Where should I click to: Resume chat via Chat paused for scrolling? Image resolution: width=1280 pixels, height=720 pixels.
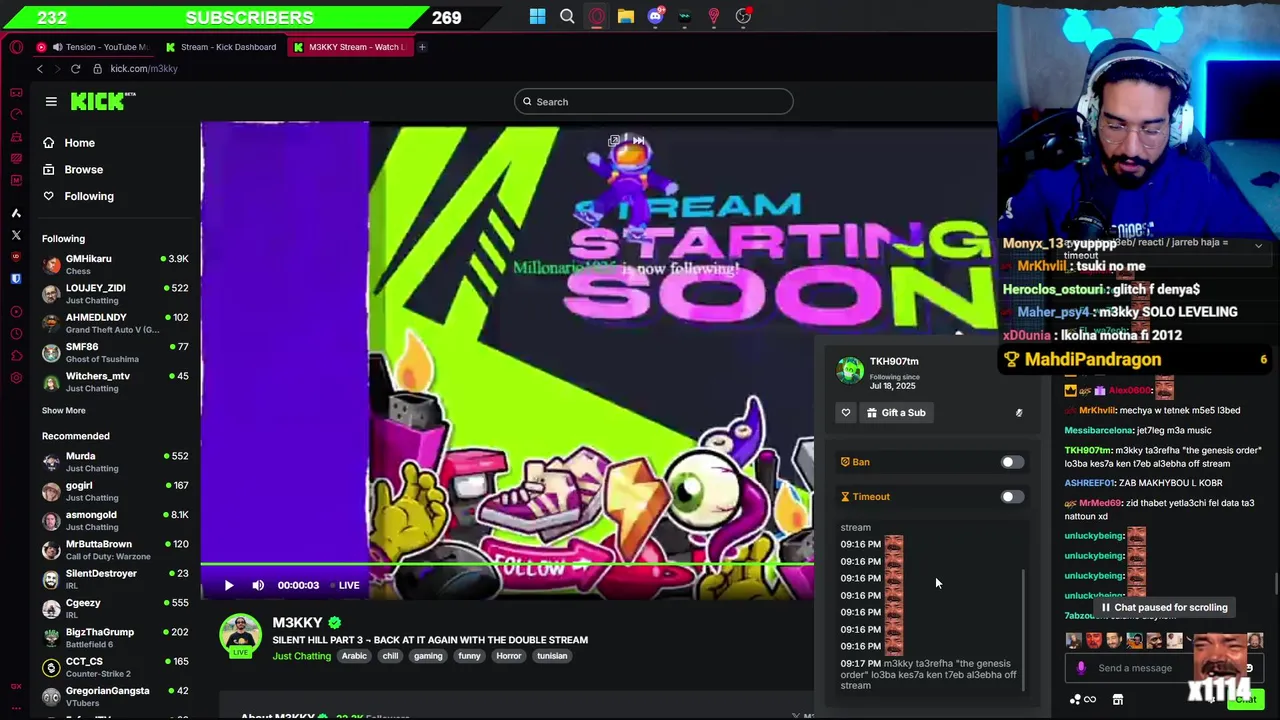point(1164,607)
